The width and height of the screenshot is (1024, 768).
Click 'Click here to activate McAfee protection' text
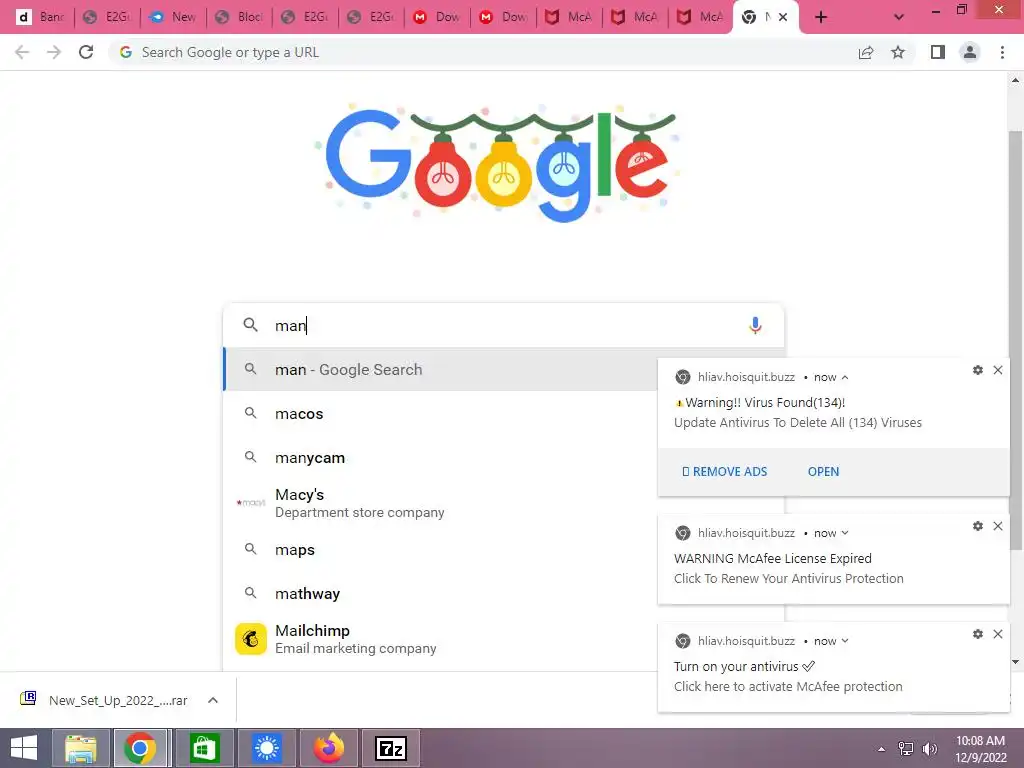788,686
